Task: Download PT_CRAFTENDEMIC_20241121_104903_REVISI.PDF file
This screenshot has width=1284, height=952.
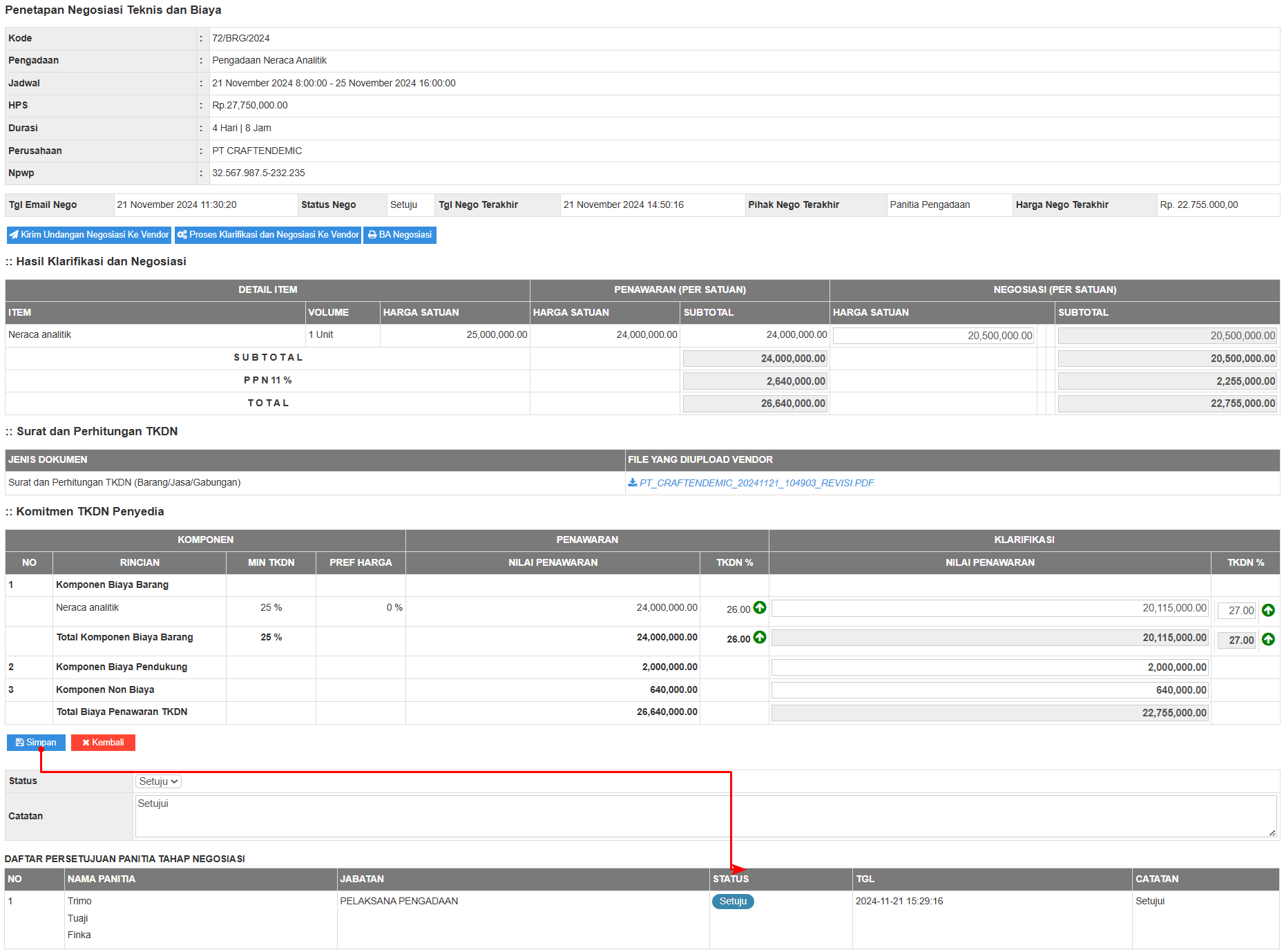Action: point(756,483)
